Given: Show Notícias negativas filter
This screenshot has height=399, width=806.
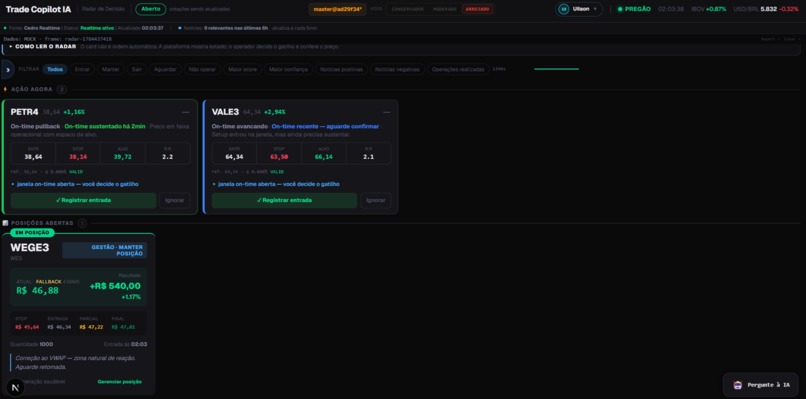Looking at the screenshot, I should 397,69.
